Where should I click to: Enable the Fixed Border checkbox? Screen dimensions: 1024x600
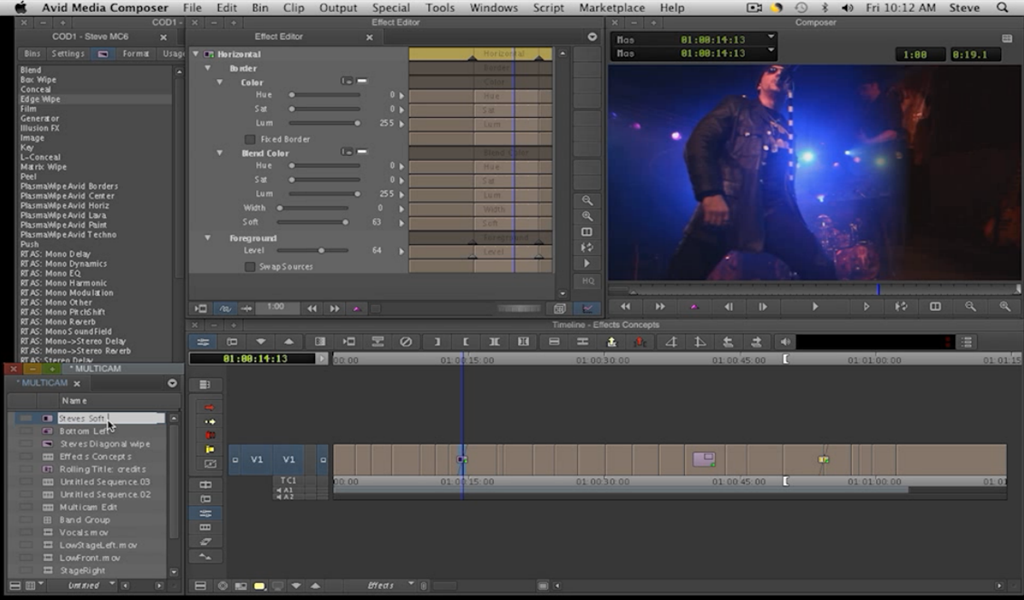[x=250, y=139]
